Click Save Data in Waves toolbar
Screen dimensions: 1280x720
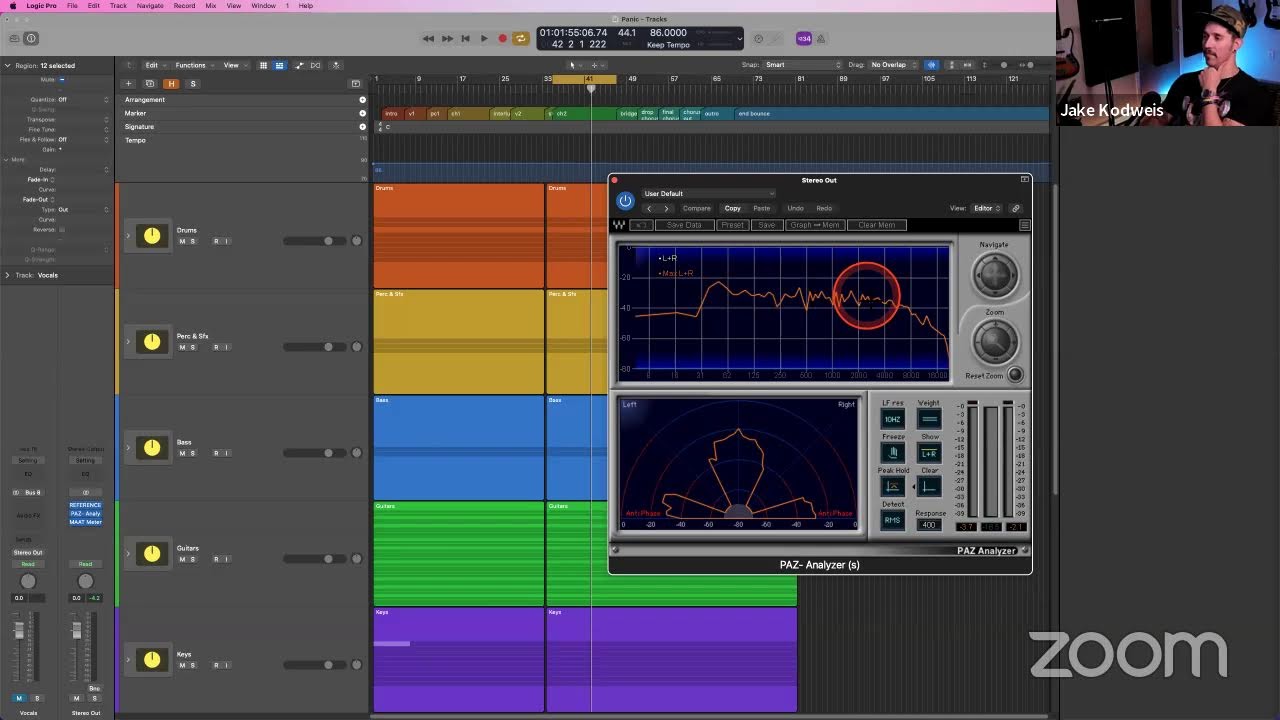point(684,225)
